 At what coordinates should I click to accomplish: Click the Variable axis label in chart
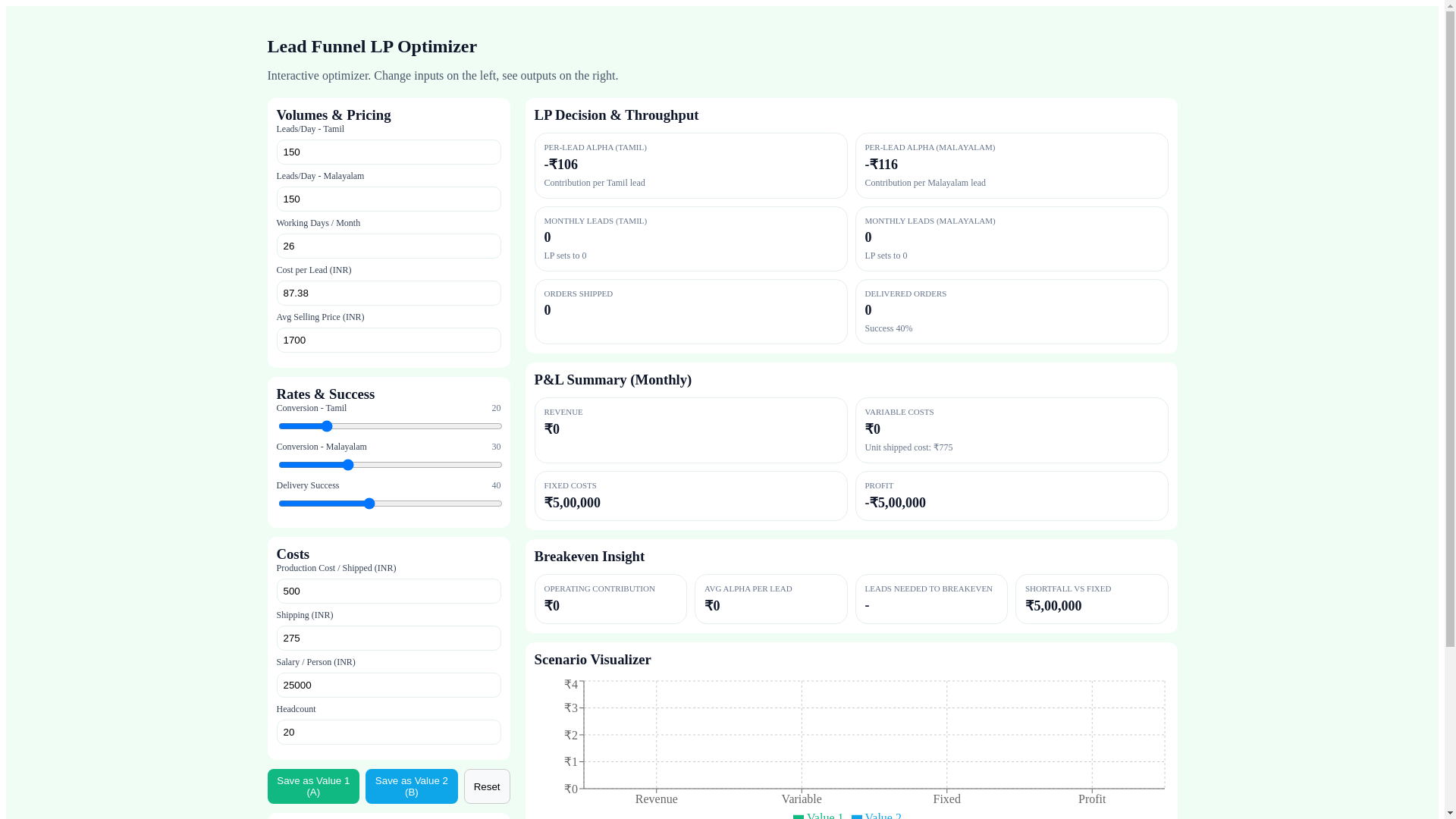point(802,799)
